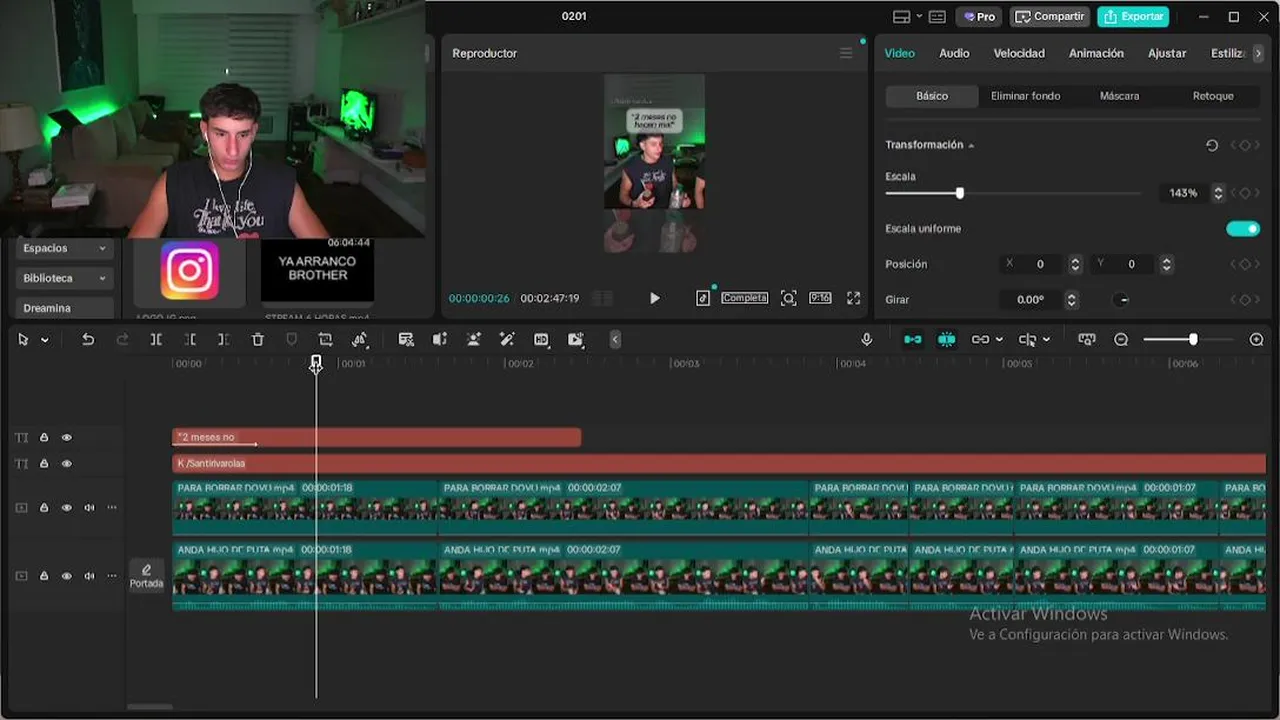Hide the K /Santirivarolaa text track
The width and height of the screenshot is (1280, 720).
67,464
